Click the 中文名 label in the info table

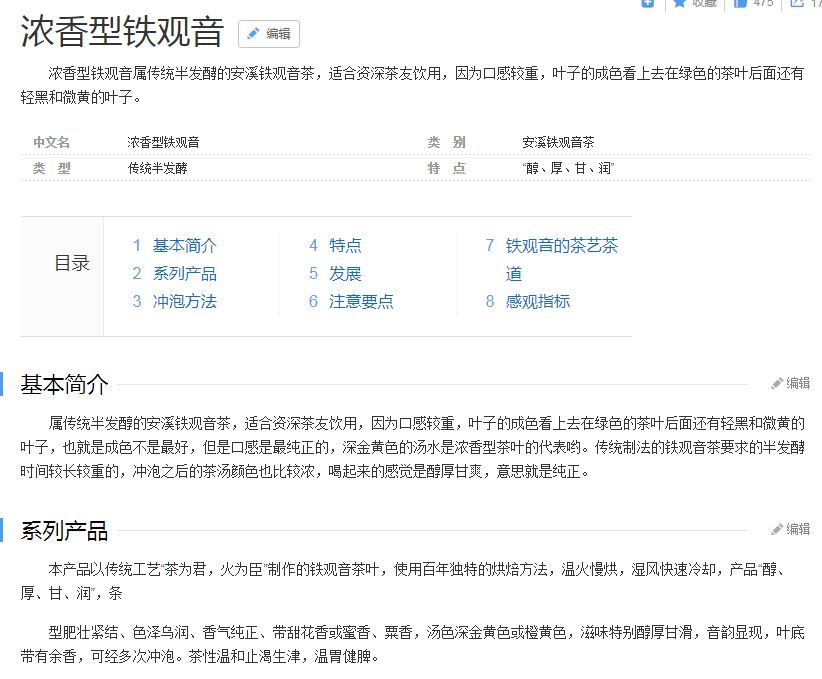(x=51, y=142)
